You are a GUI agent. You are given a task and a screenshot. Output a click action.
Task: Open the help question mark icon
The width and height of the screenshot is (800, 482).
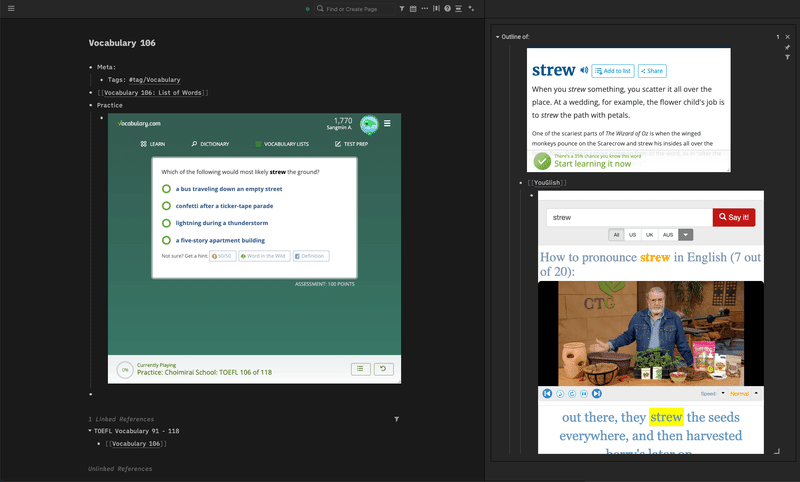point(447,9)
